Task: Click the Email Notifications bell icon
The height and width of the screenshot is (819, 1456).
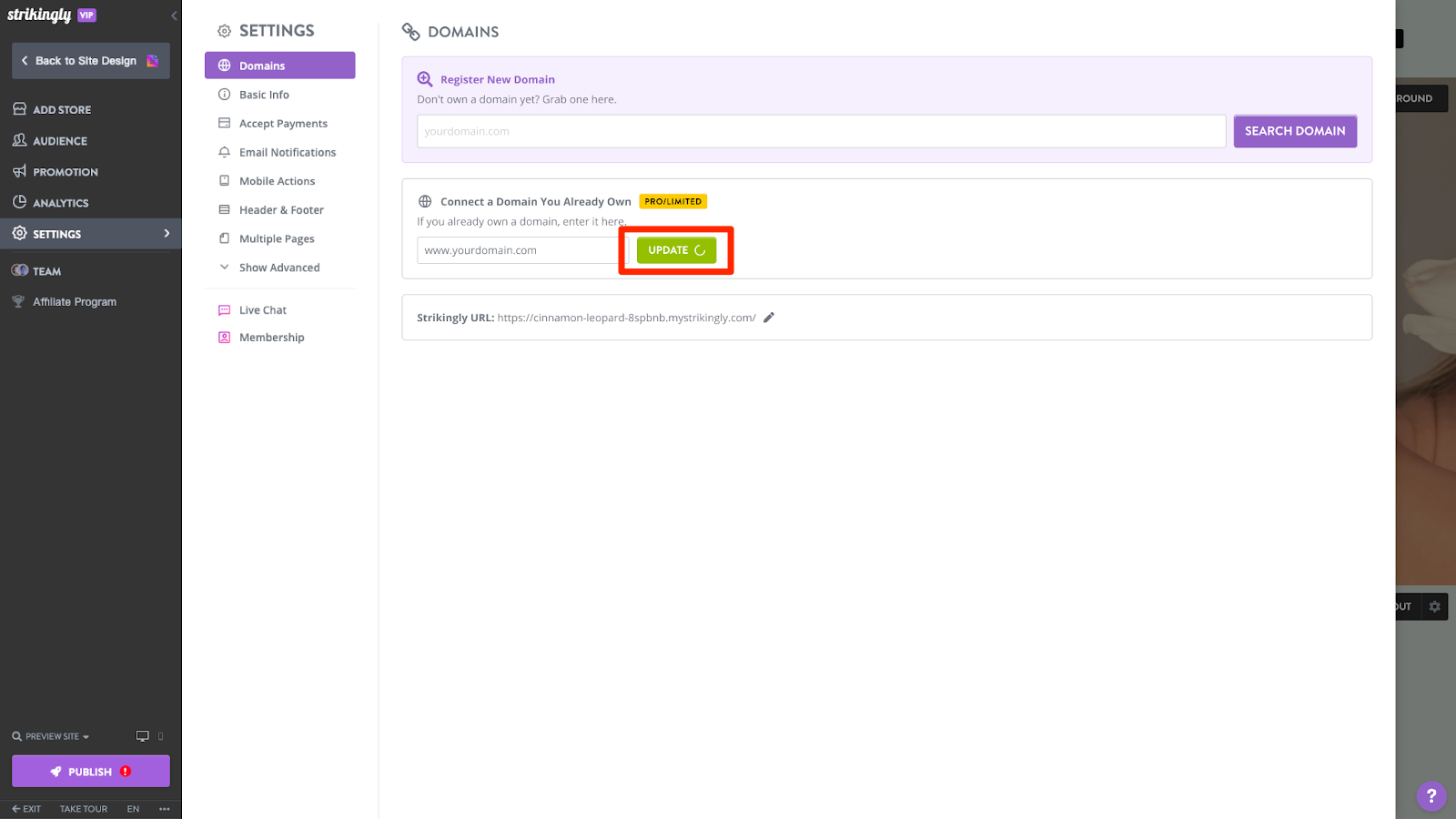Action: [x=224, y=152]
